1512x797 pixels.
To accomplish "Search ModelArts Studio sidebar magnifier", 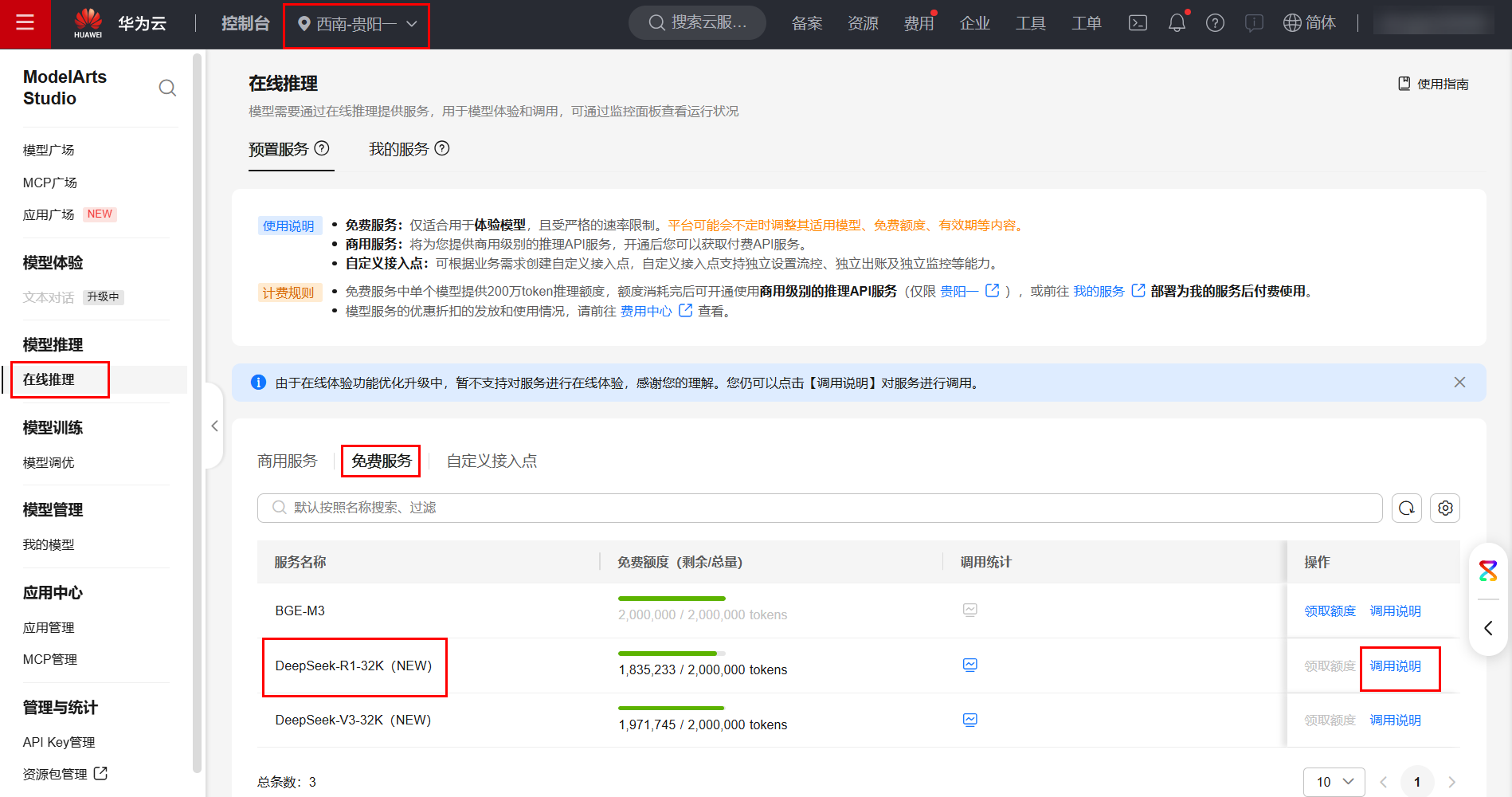I will (167, 88).
